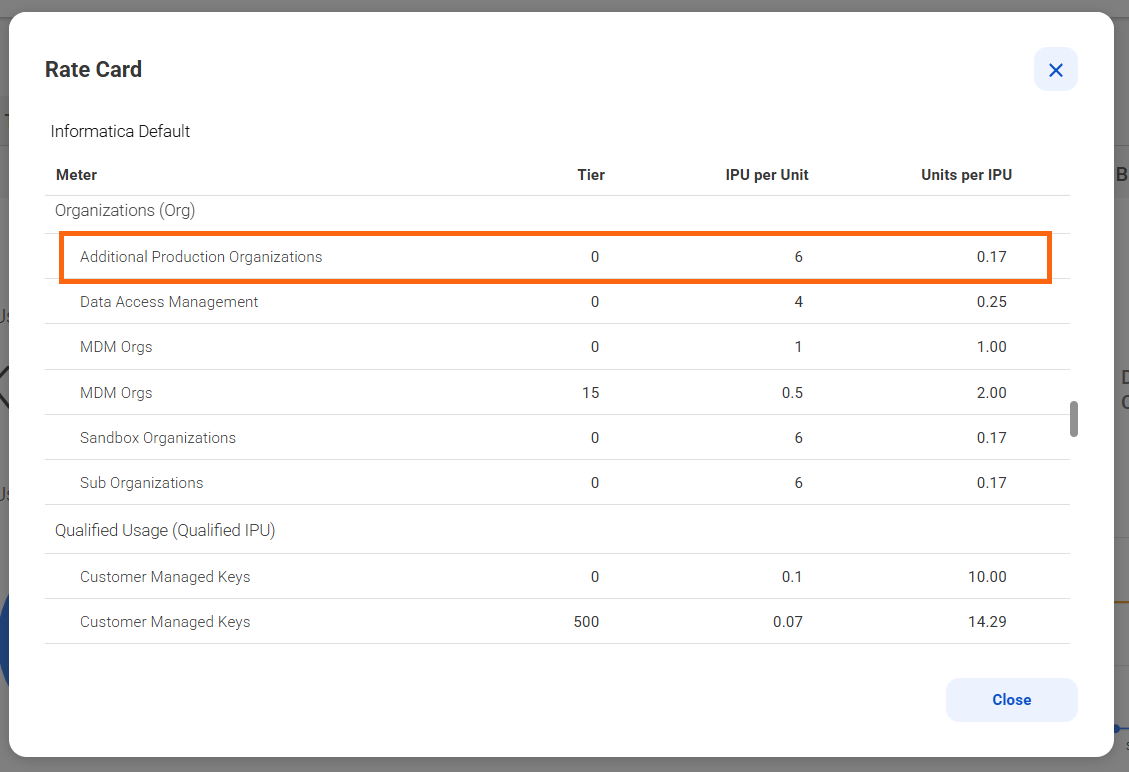Click IPU per Unit value 0.5
The height and width of the screenshot is (772, 1129).
(792, 392)
